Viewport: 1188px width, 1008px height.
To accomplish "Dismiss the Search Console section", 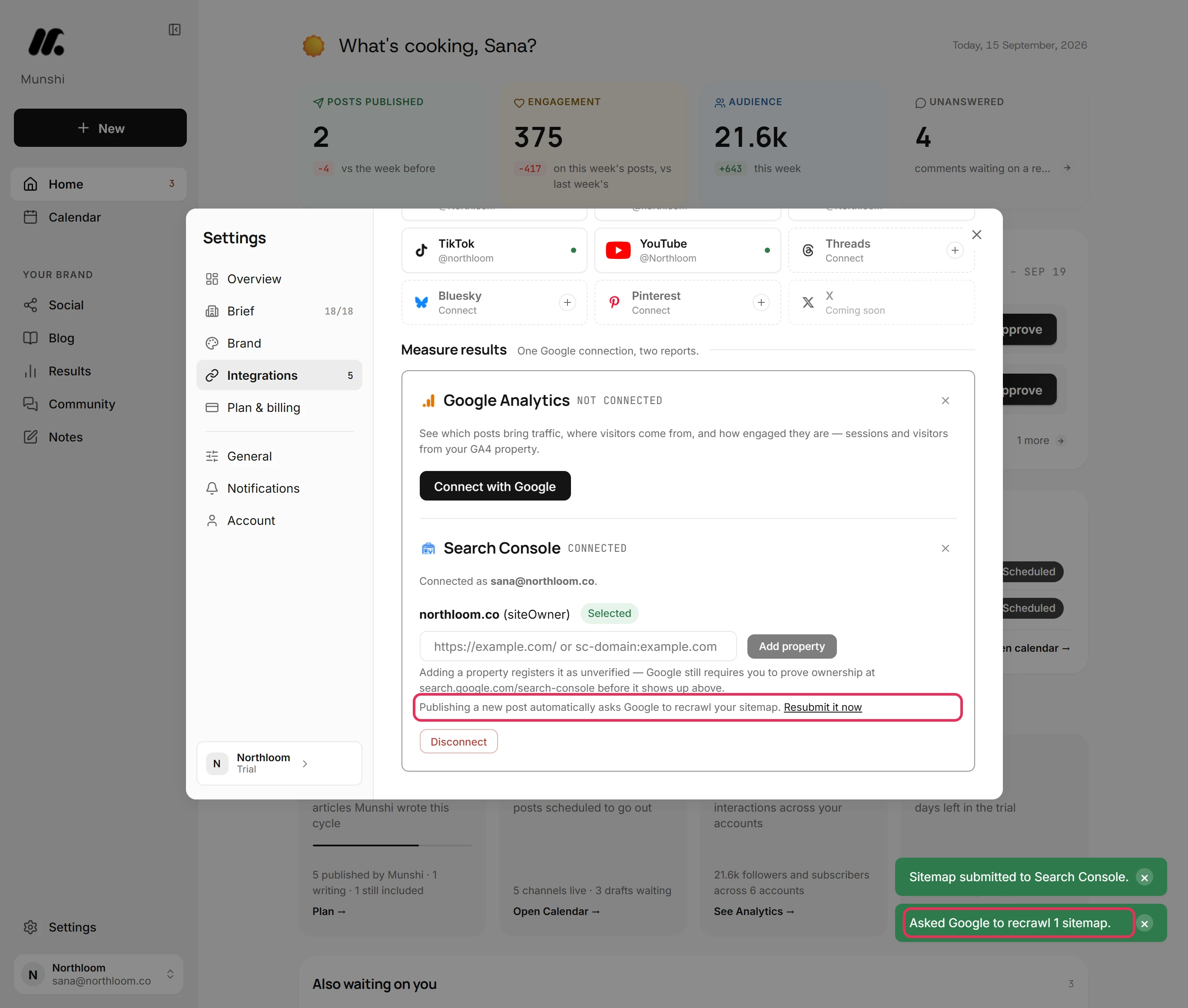I will click(x=945, y=549).
